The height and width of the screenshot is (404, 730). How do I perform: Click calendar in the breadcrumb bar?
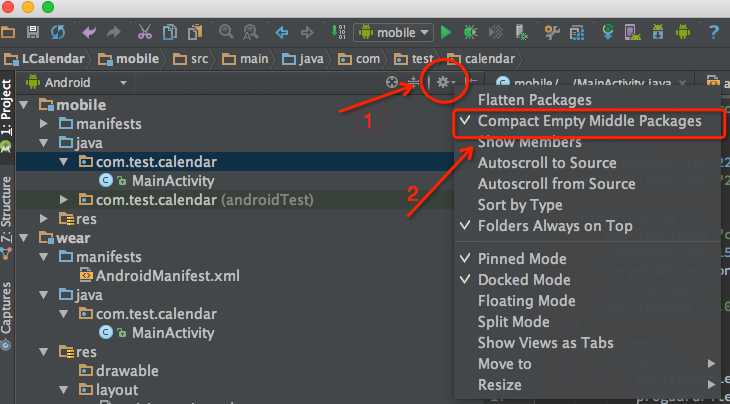(481, 59)
